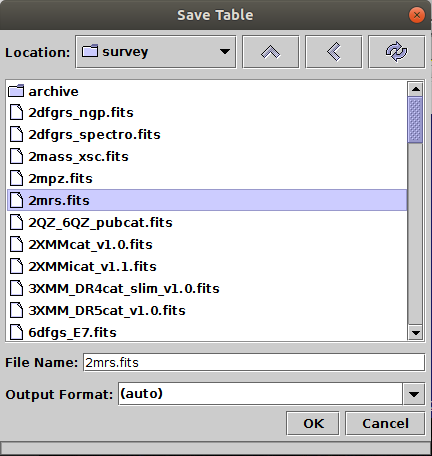Select 2QZ_6QZ_pubcat.fits file
The height and width of the screenshot is (456, 432).
coord(207,222)
